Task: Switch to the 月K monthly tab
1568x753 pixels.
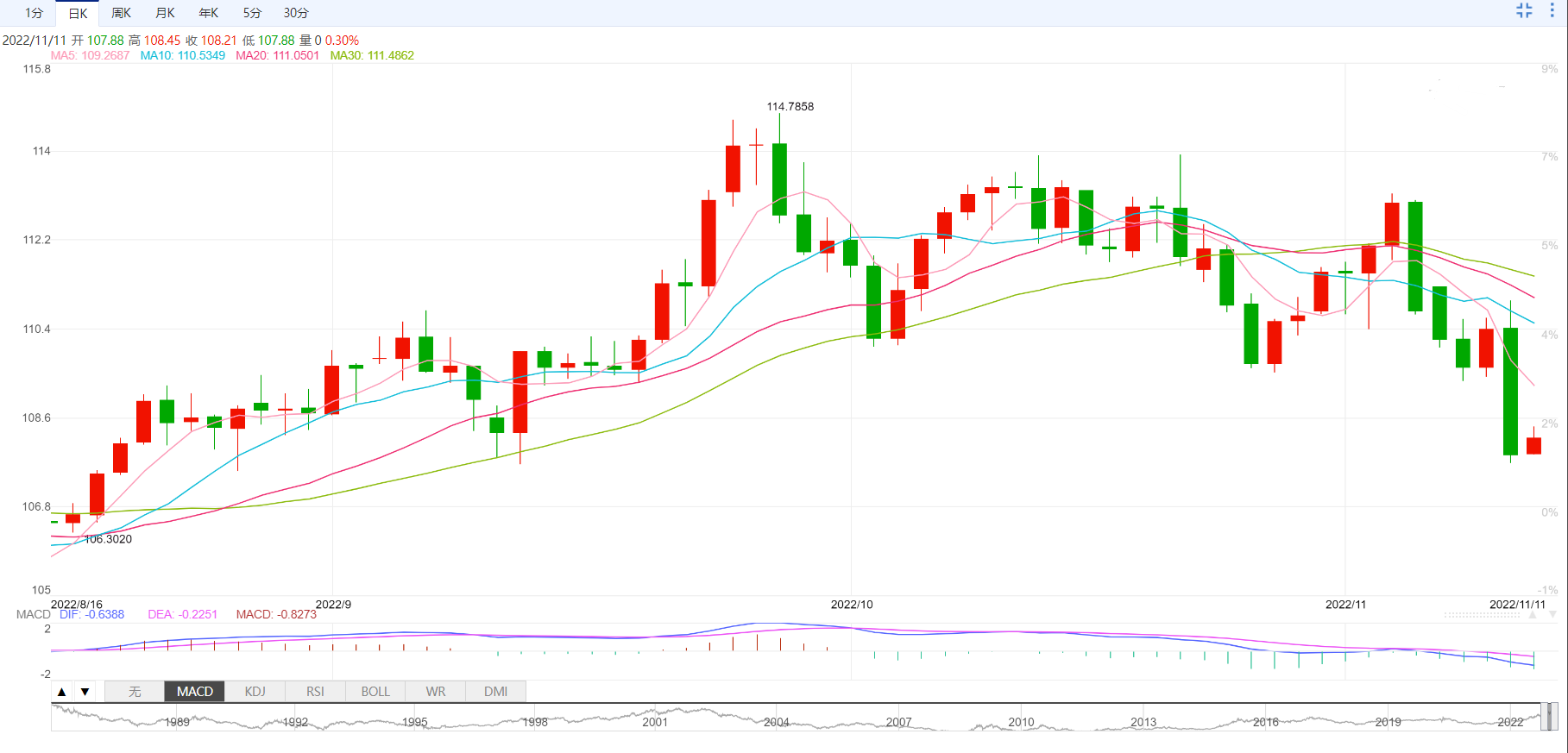Action: tap(165, 13)
